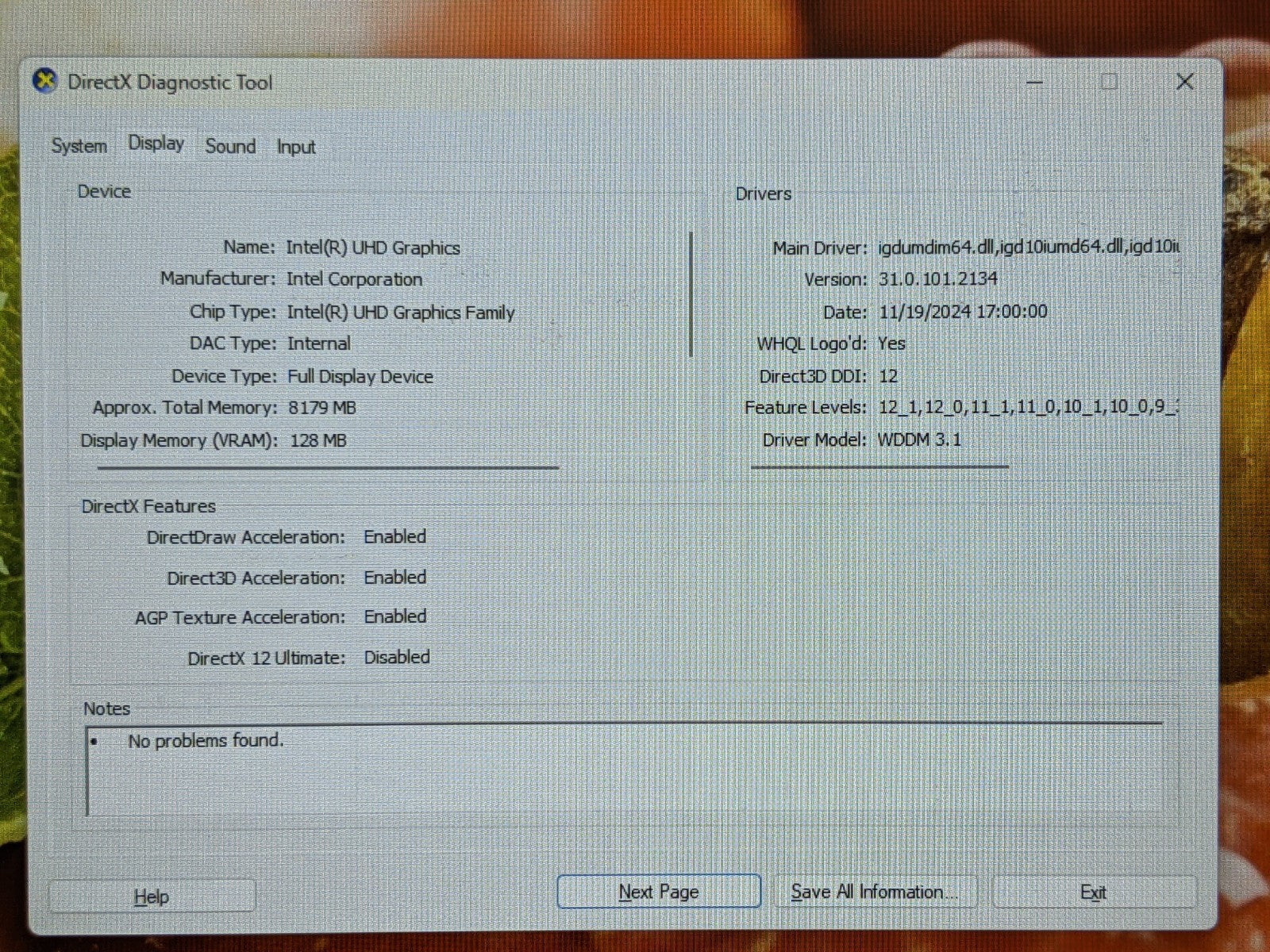The height and width of the screenshot is (952, 1270).
Task: Click the Device panel horizontal scrollbar
Action: [328, 468]
